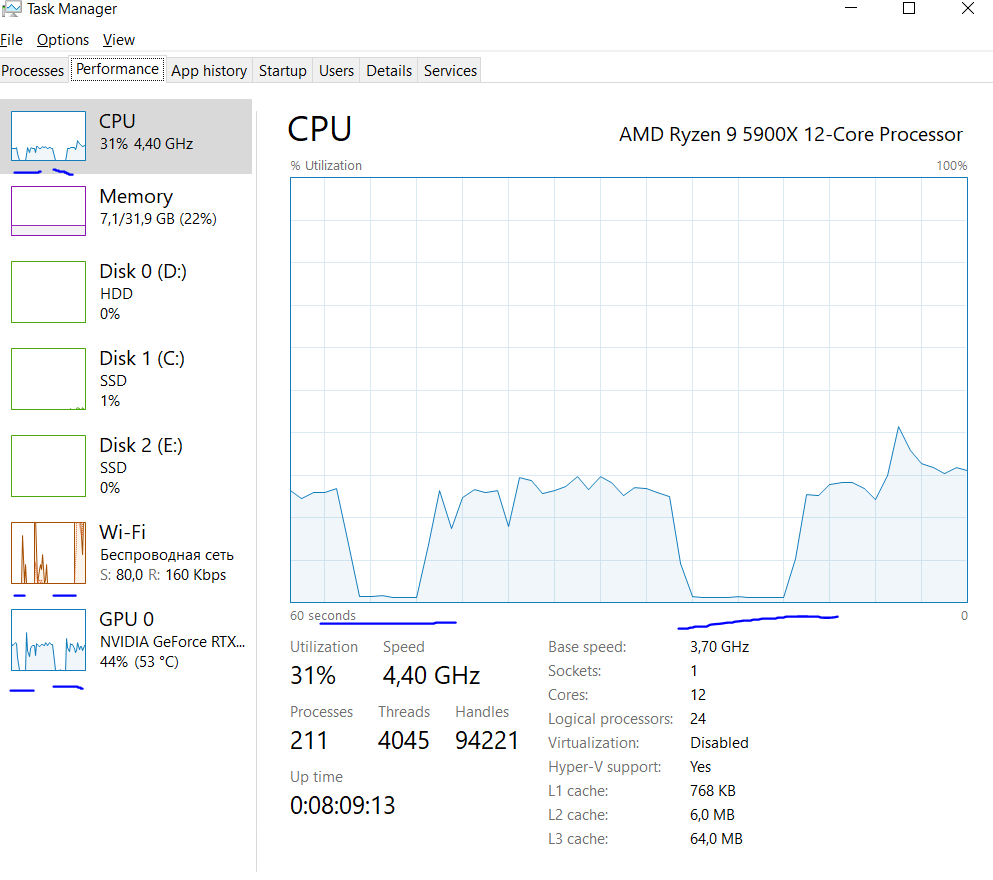Open Disk 1 (C:) SSD graph
Image resolution: width=993 pixels, height=880 pixels.
pyautogui.click(x=48, y=379)
